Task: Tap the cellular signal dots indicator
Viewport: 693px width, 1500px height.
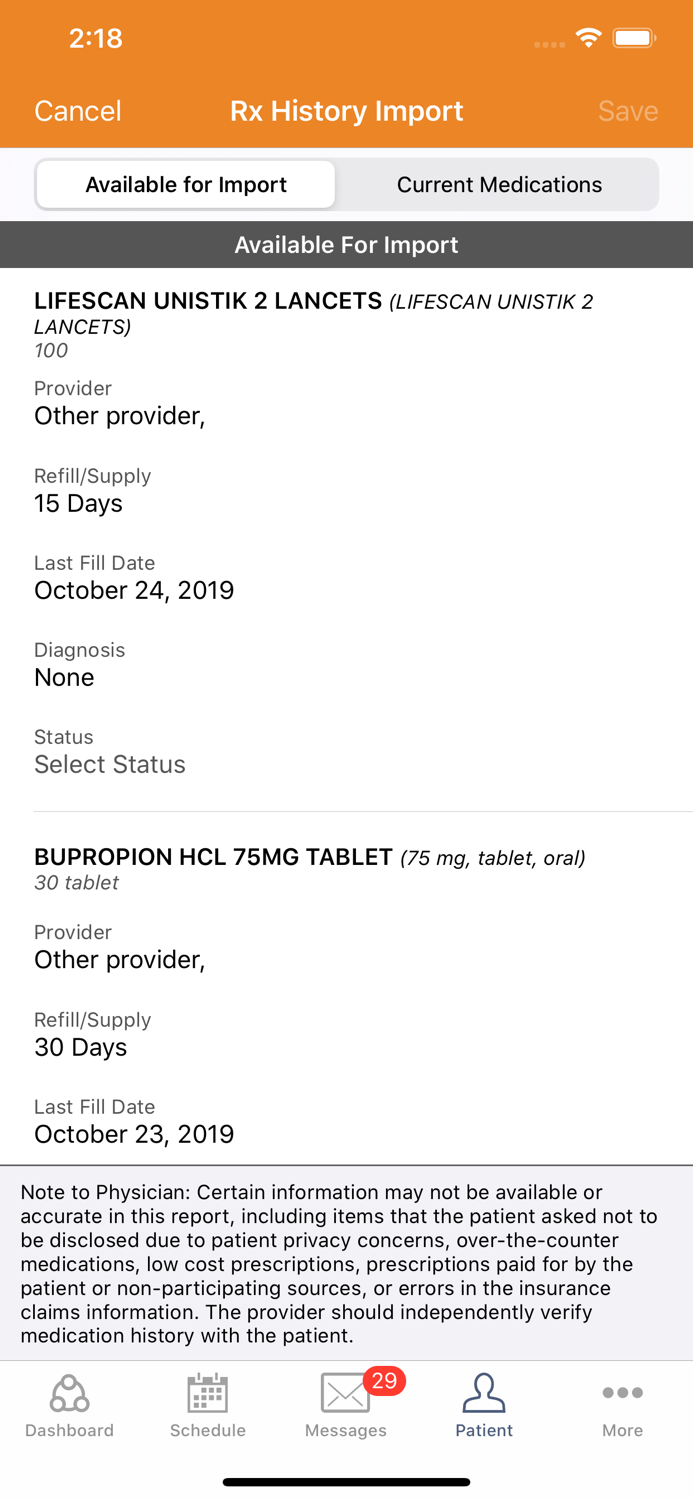Action: (x=548, y=42)
